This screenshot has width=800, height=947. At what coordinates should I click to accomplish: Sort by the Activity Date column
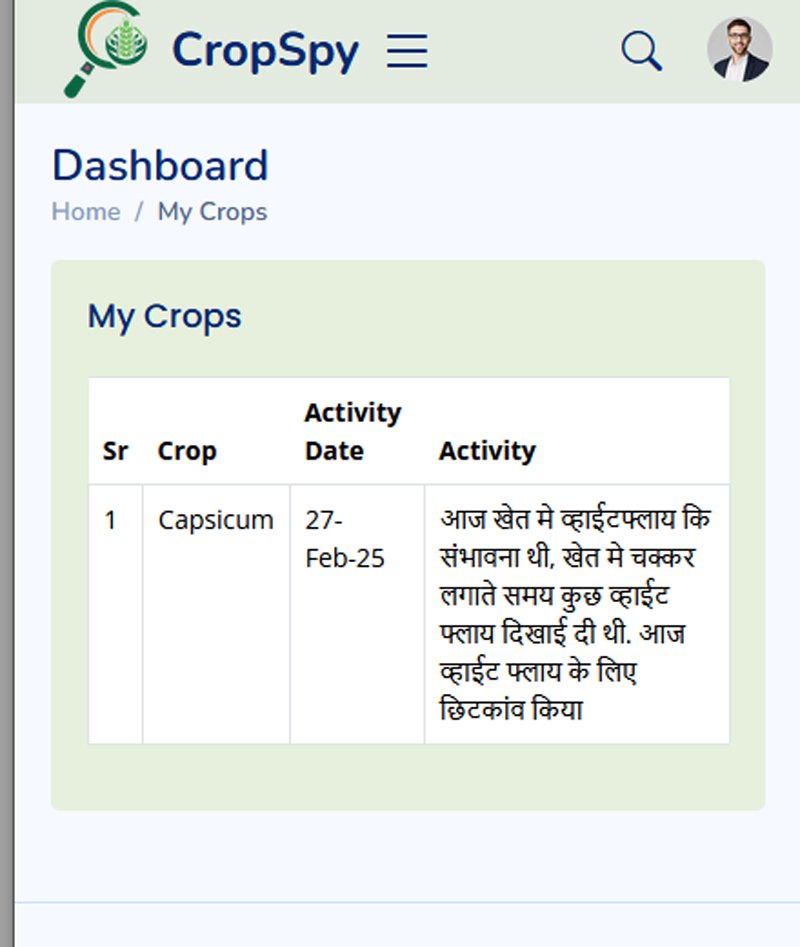point(352,430)
